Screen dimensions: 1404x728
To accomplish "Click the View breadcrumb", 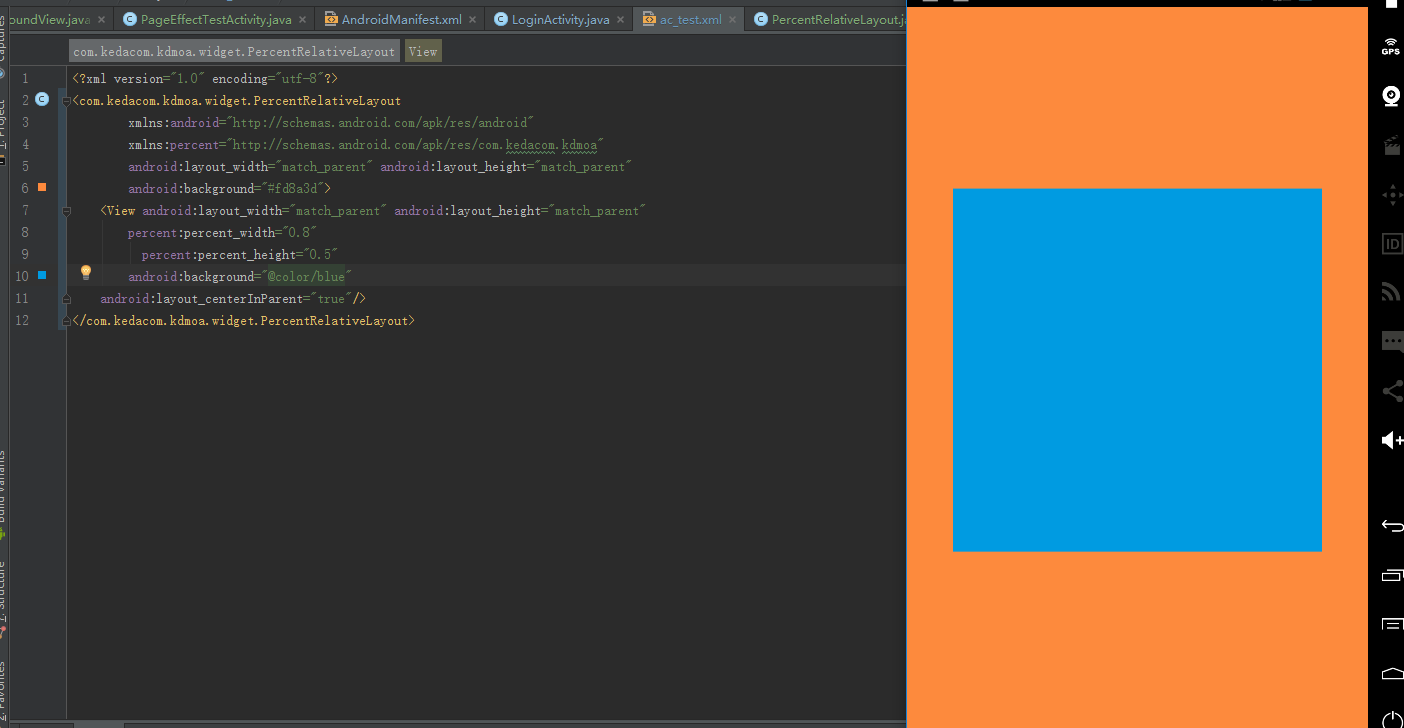I will point(423,51).
